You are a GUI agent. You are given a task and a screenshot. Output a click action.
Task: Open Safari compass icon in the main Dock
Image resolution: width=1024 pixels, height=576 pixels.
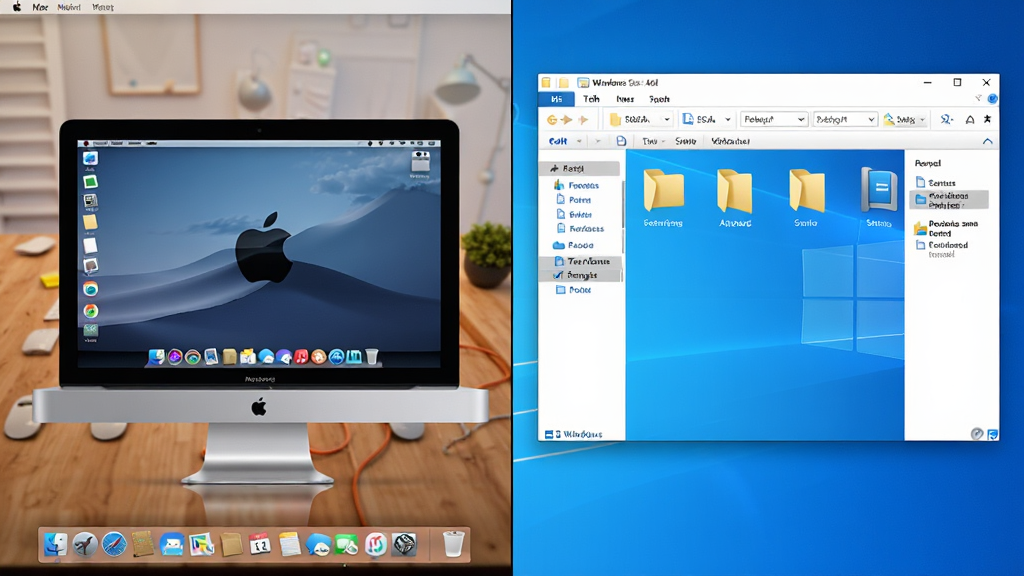[114, 545]
